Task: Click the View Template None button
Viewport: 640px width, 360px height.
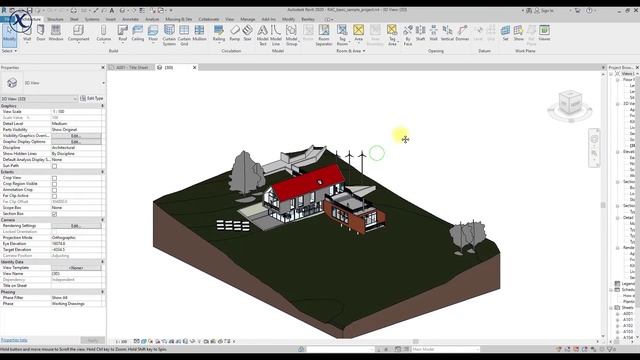Action: tap(76, 268)
